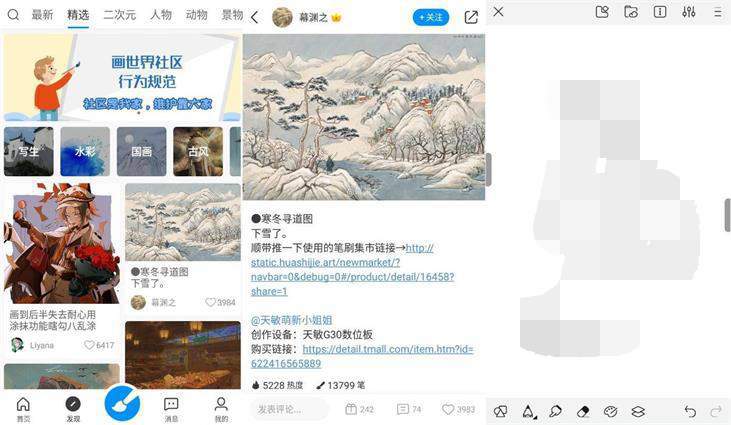Open the search magnifier
This screenshot has width=731, height=425.
click(14, 15)
